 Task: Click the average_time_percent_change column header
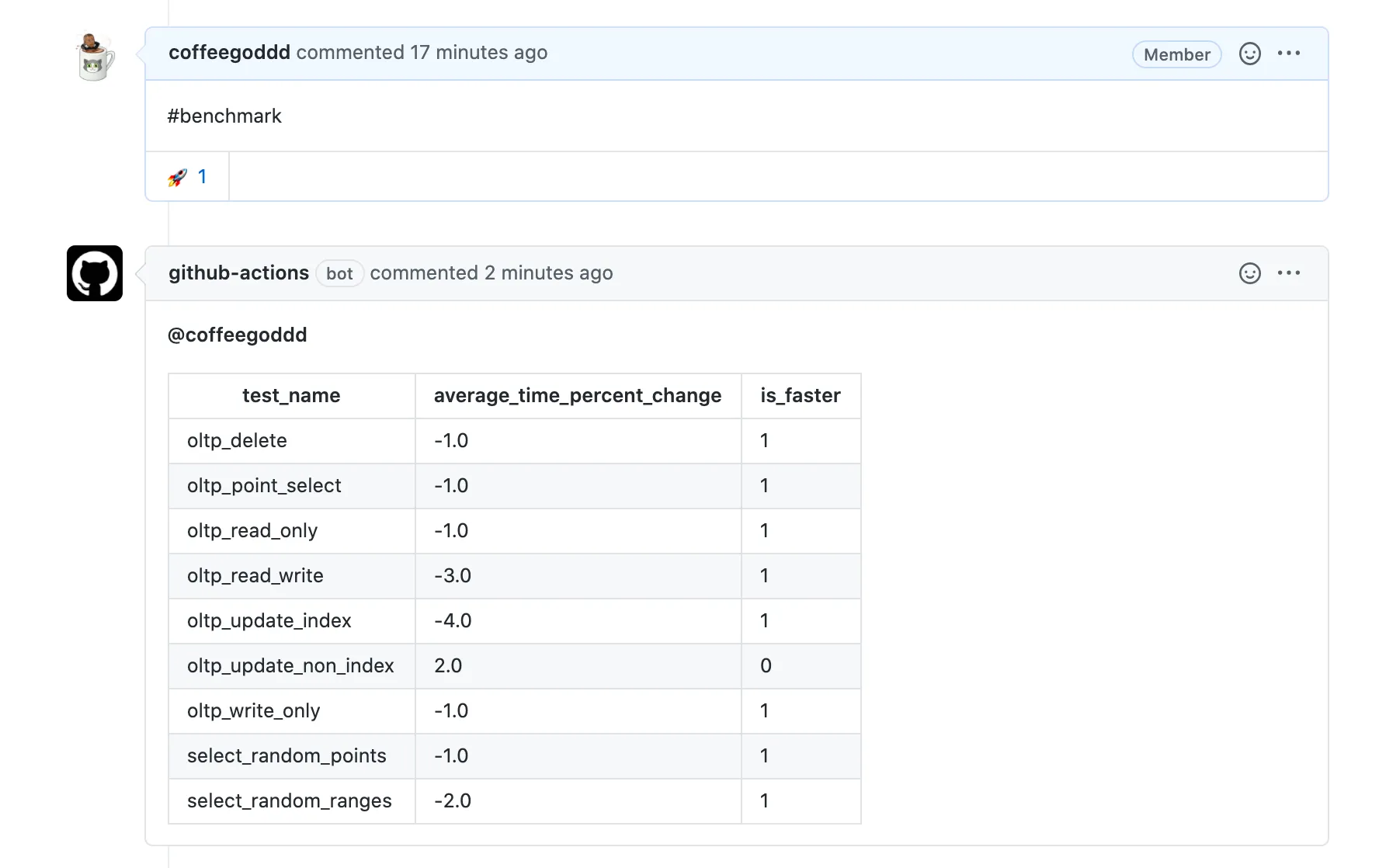[577, 395]
